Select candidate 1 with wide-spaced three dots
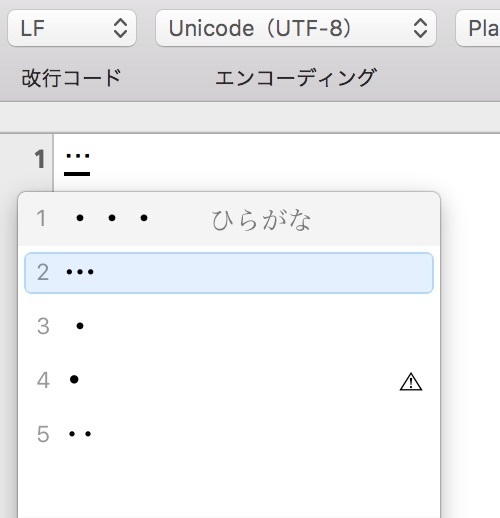500x518 pixels. [229, 219]
